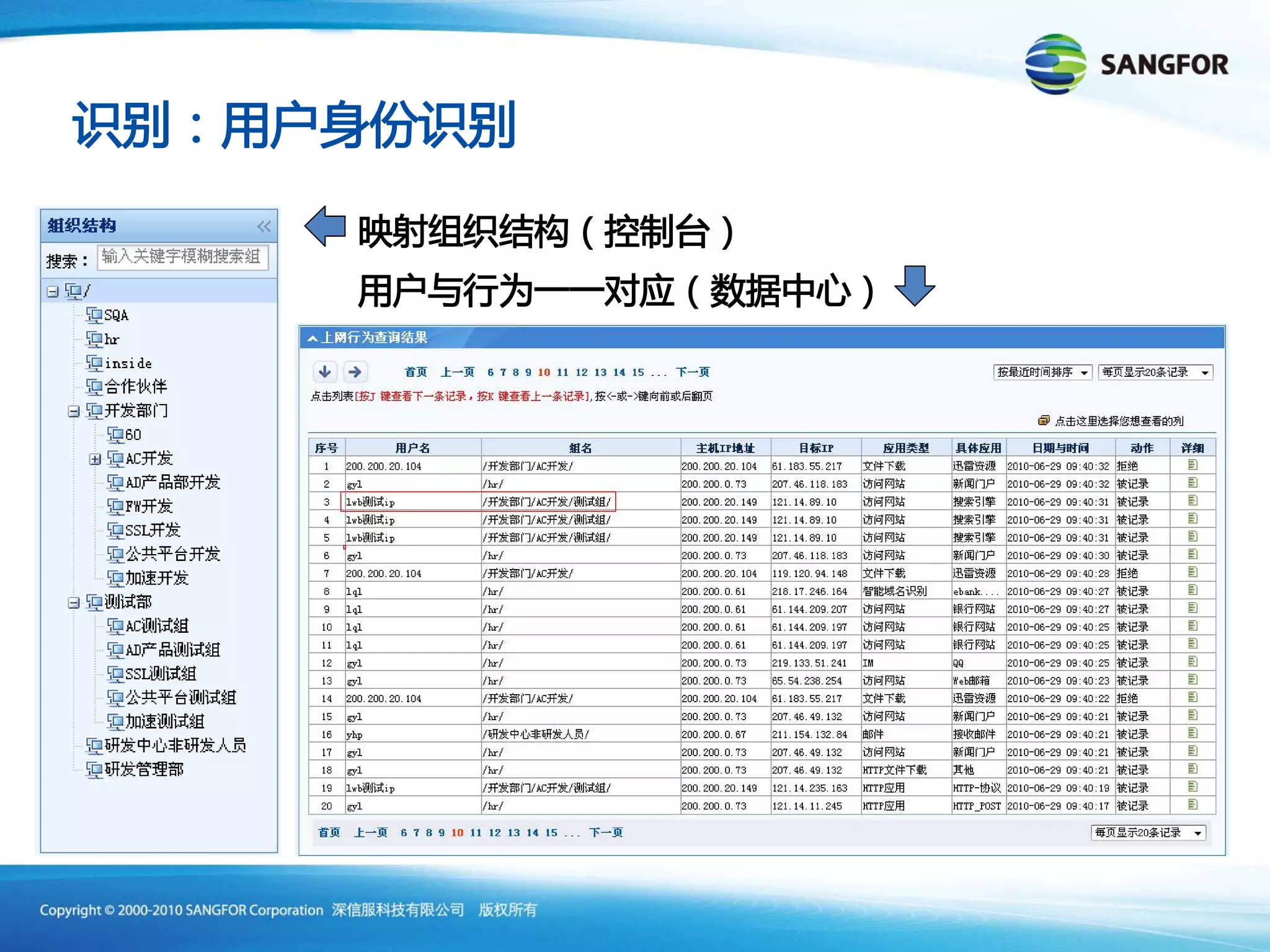Image resolution: width=1270 pixels, height=952 pixels.
Task: Click the right arrow navigation icon
Action: [355, 371]
